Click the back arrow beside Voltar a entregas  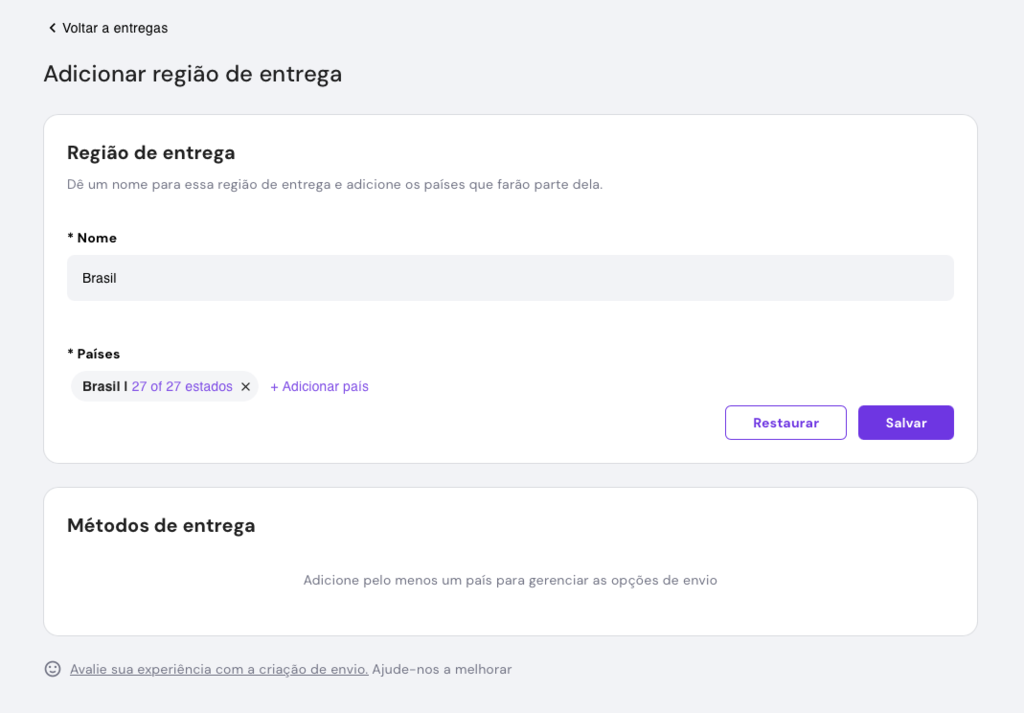[51, 28]
